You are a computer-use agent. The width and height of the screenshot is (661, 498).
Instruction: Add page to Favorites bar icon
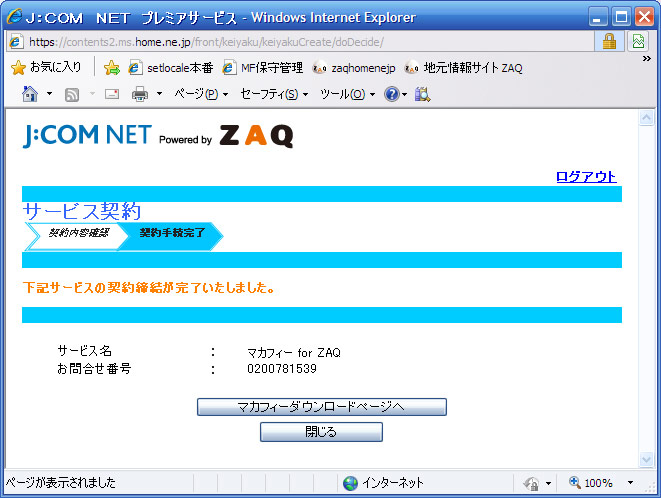pos(112,67)
